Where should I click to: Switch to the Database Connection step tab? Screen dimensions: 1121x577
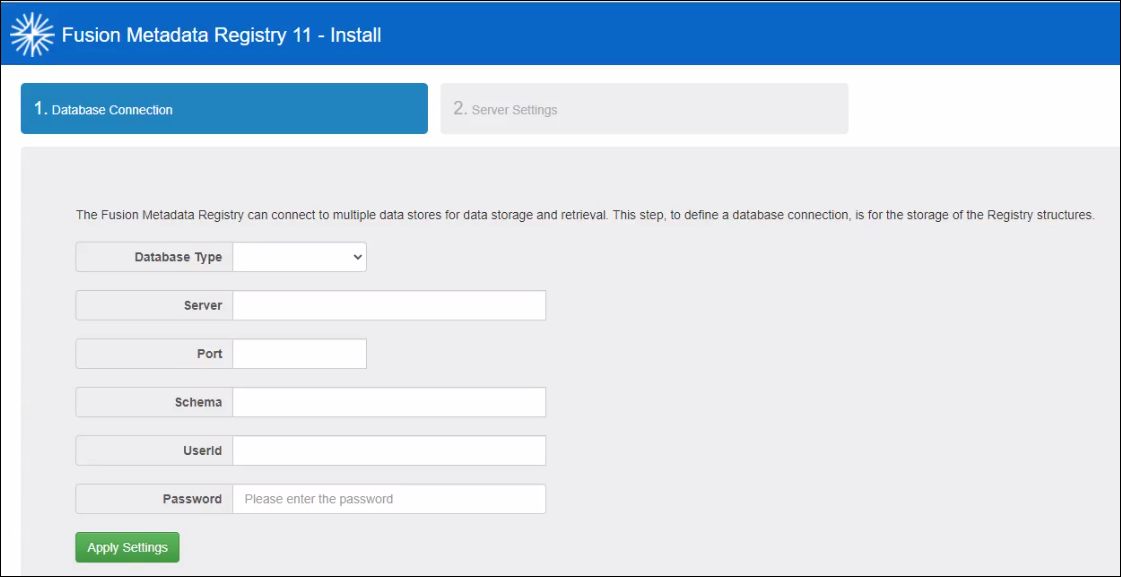pyautogui.click(x=224, y=109)
